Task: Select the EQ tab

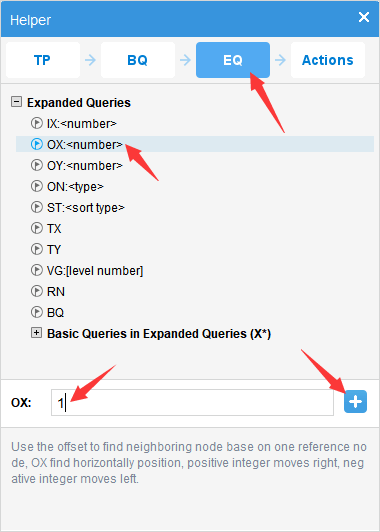Action: point(233,60)
